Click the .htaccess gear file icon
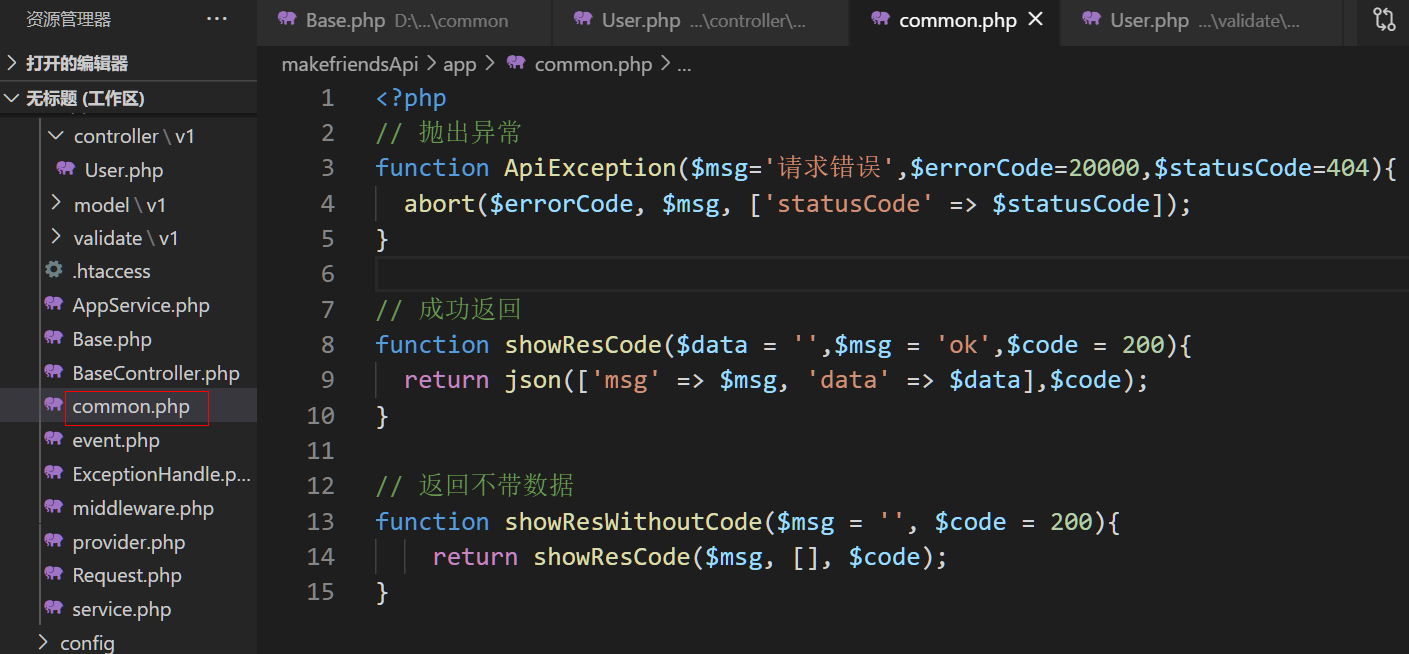This screenshot has height=654, width=1409. pyautogui.click(x=54, y=271)
